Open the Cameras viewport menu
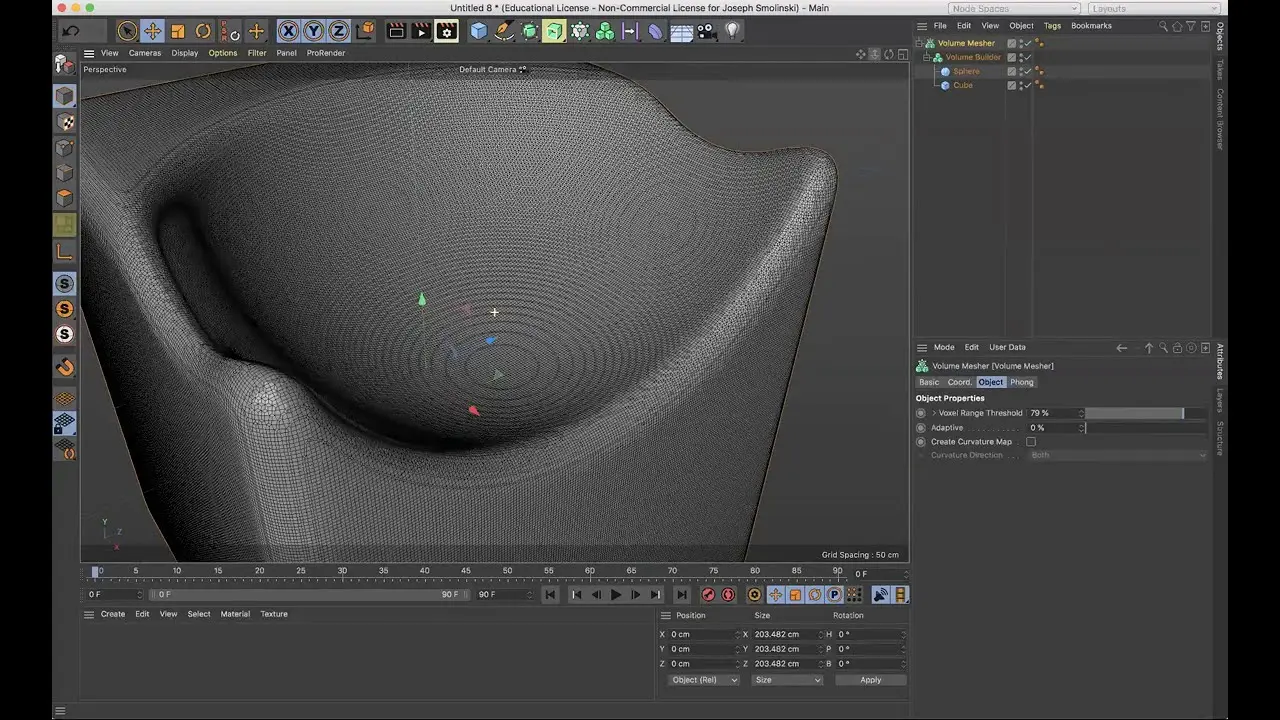The height and width of the screenshot is (720, 1280). (144, 53)
